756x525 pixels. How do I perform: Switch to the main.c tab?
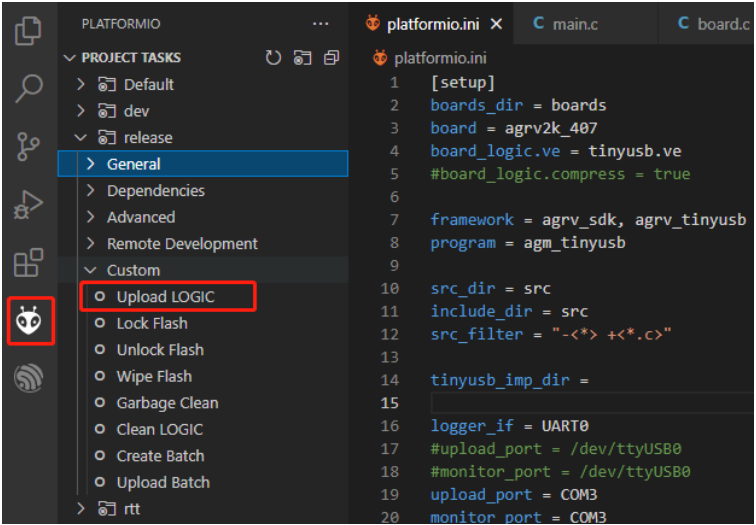click(x=575, y=24)
